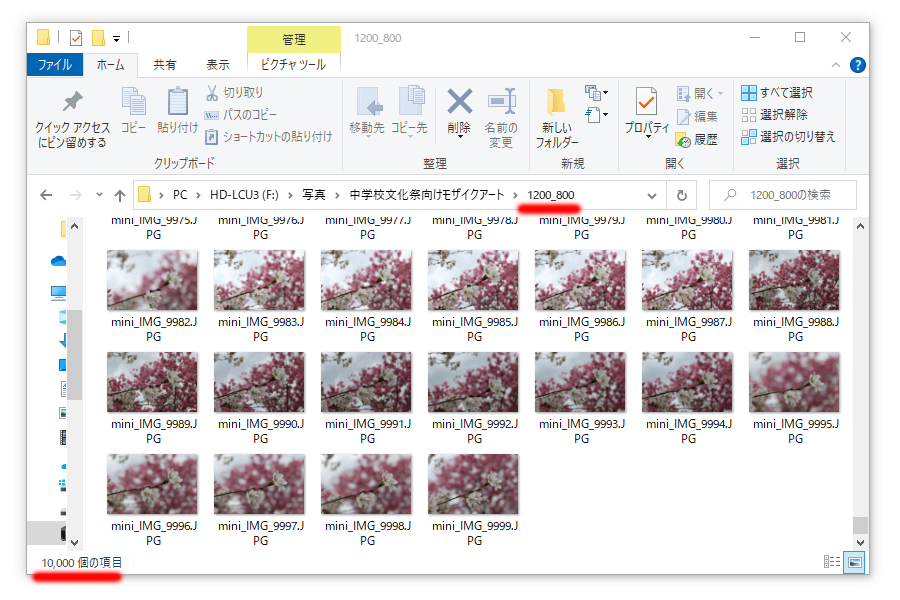
Task: Navigate to HD-LCU3 (F:) in breadcrumb
Action: tap(244, 195)
